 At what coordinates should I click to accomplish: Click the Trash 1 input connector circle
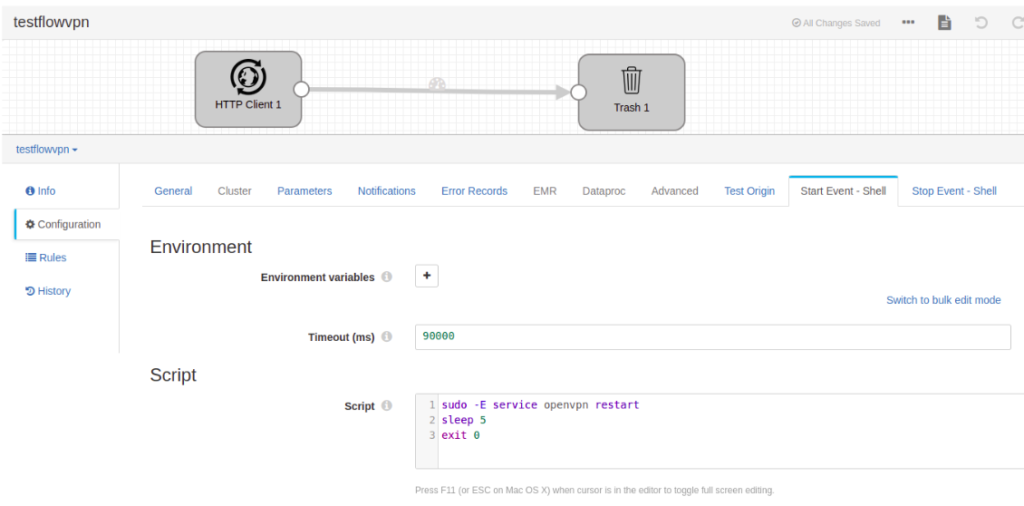pyautogui.click(x=578, y=92)
